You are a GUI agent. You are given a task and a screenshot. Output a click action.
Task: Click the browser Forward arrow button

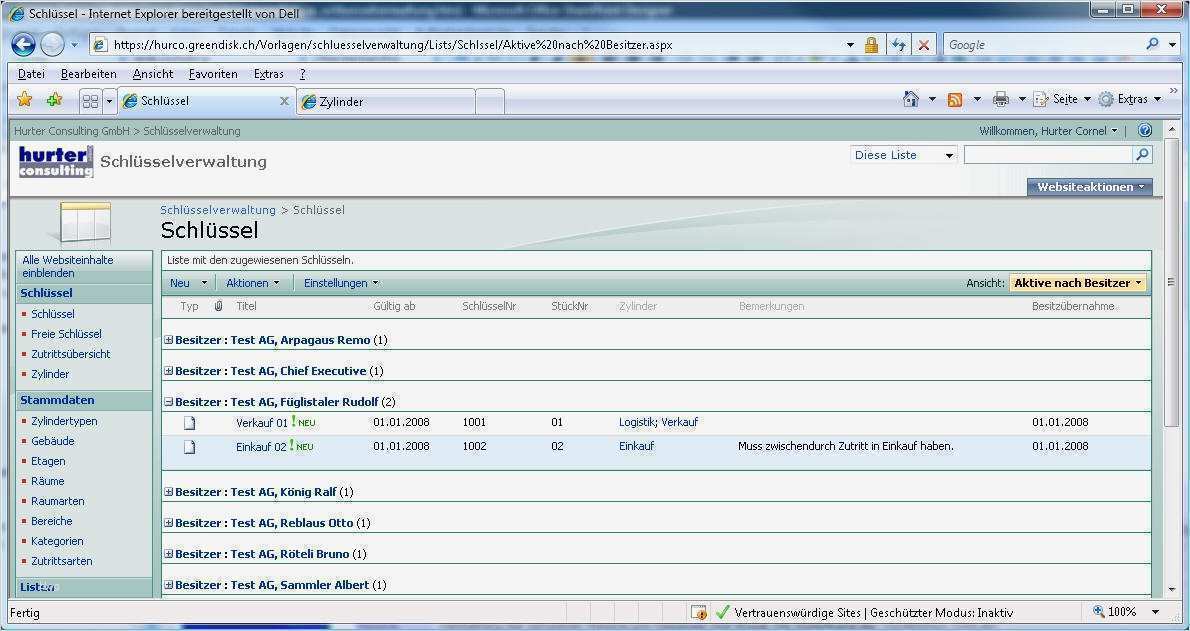coord(52,45)
